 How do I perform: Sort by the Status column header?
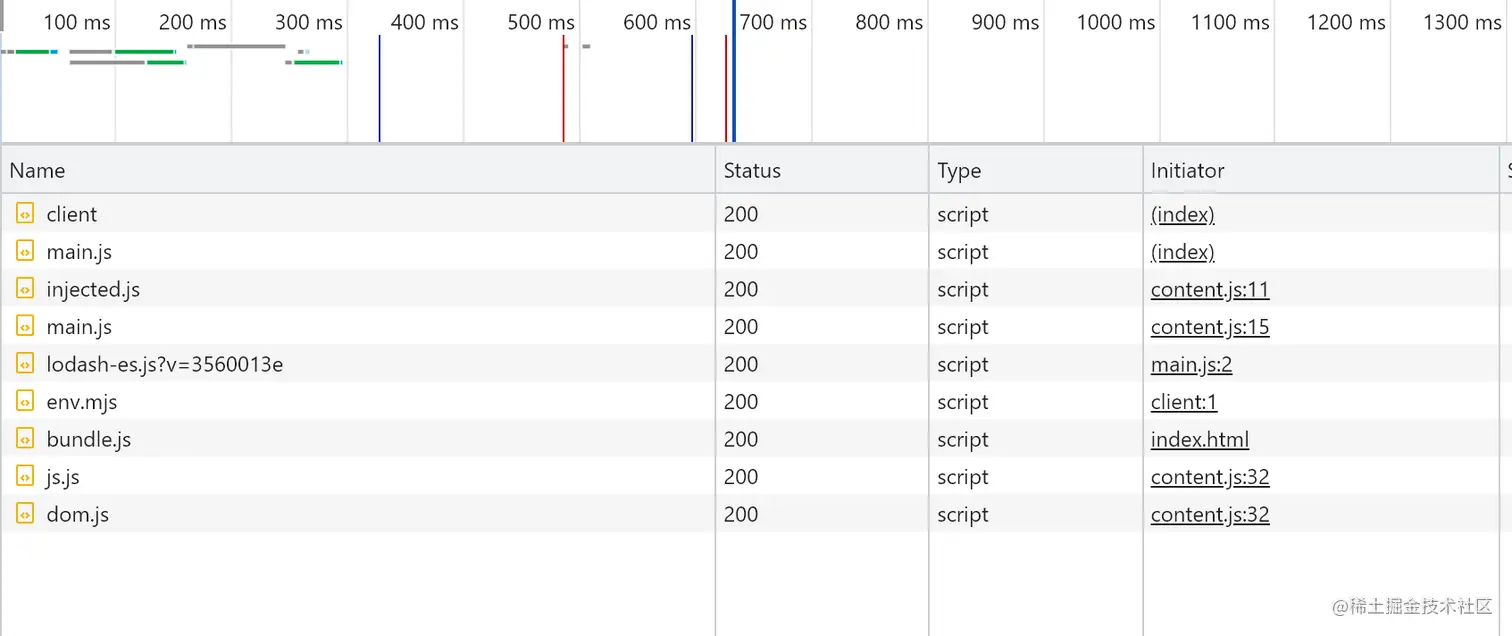tap(752, 170)
